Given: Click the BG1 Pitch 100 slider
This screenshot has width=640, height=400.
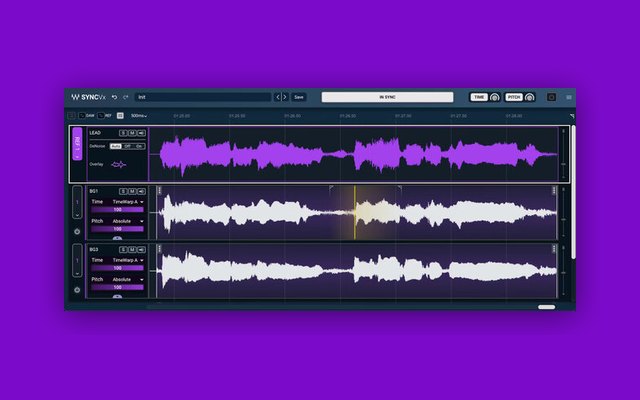Looking at the screenshot, I should coord(118,229).
